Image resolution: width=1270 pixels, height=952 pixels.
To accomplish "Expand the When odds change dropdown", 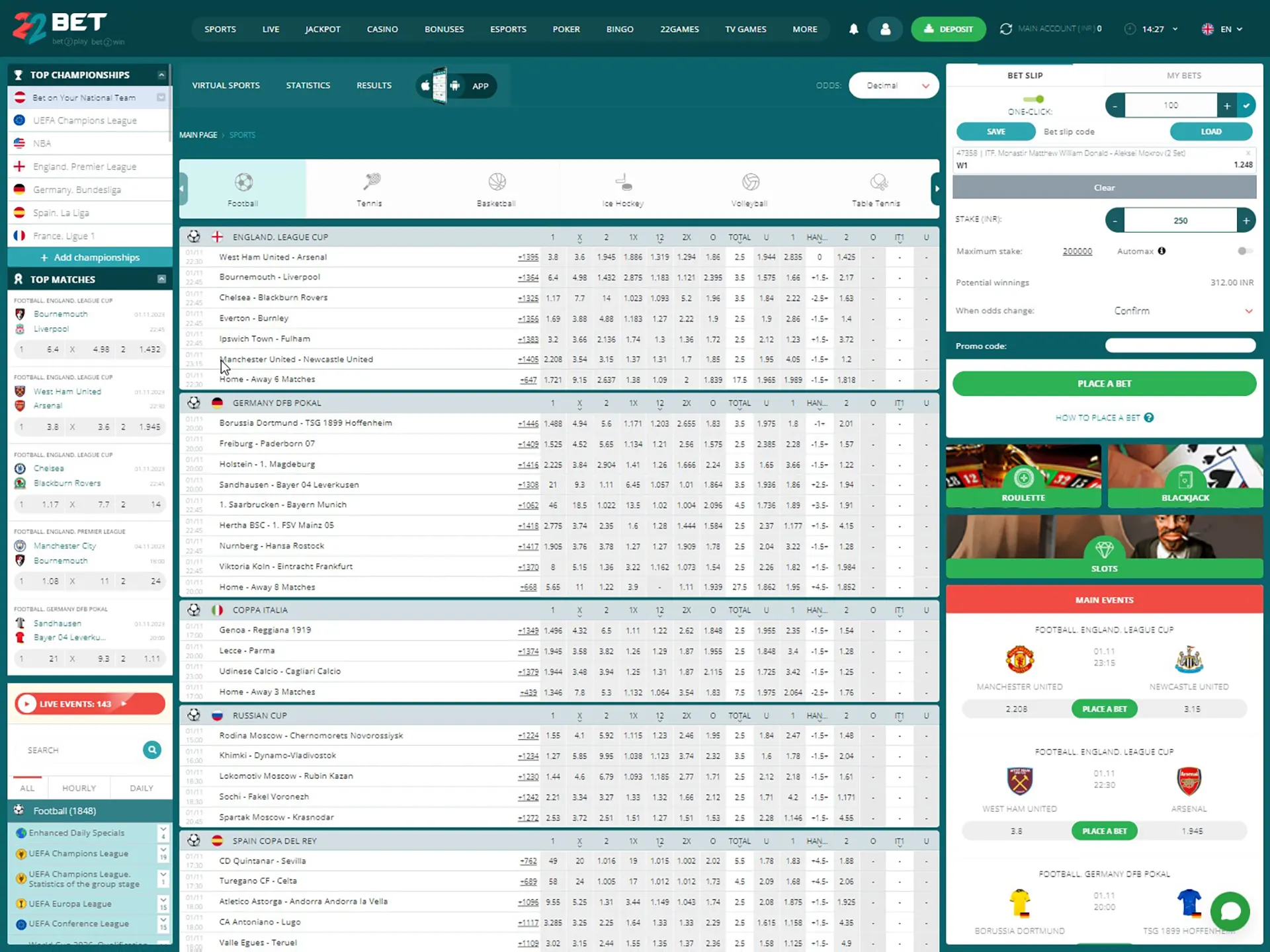I will pos(1248,310).
